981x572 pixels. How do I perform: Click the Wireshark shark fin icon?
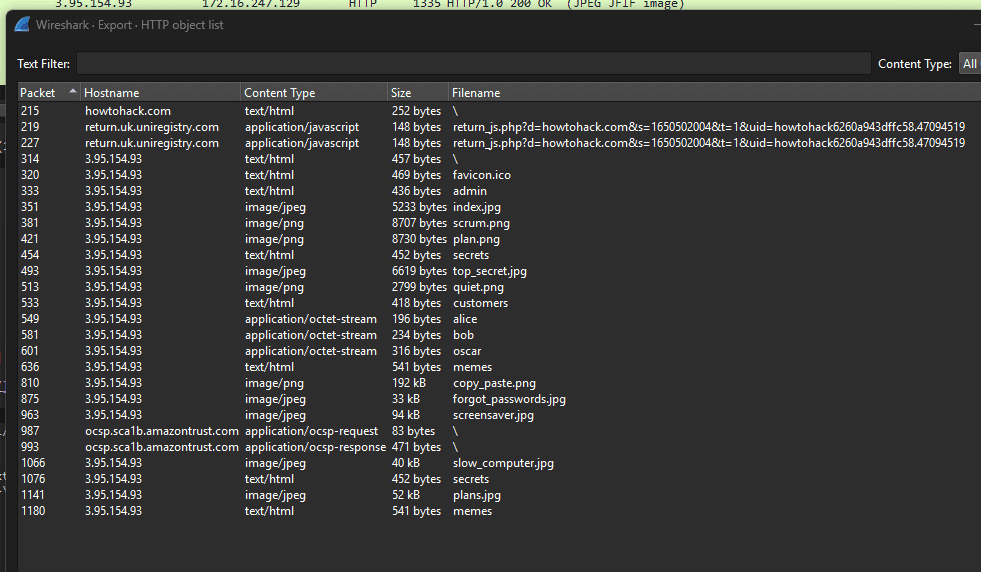click(23, 24)
